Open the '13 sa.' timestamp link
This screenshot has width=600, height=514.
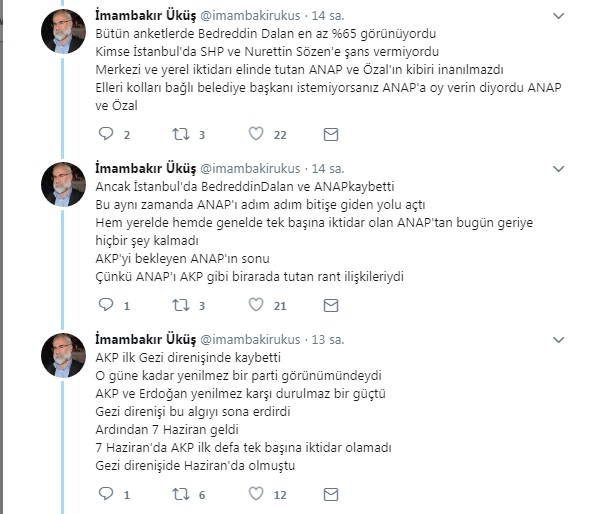pyautogui.click(x=324, y=339)
